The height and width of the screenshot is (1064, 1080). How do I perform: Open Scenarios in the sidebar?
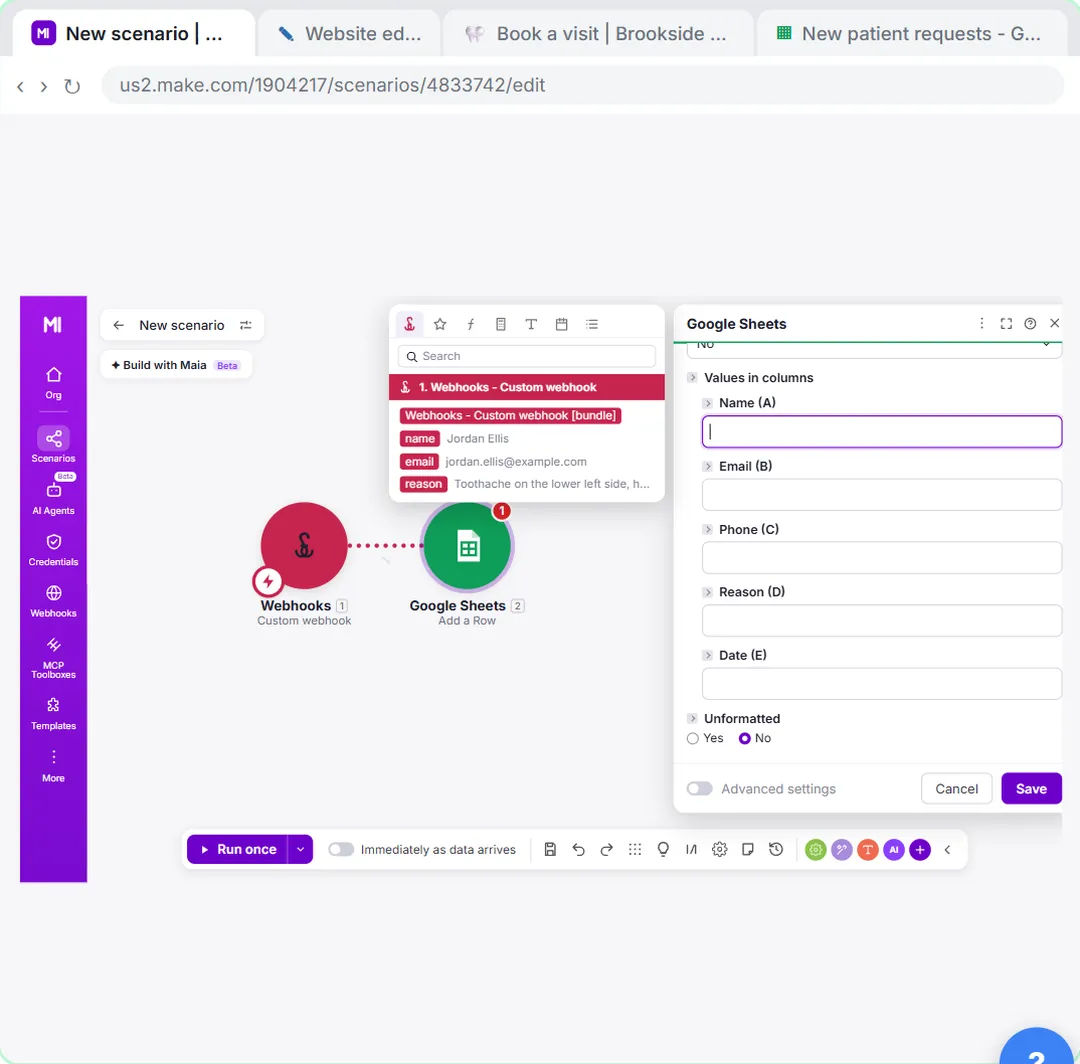coord(53,445)
